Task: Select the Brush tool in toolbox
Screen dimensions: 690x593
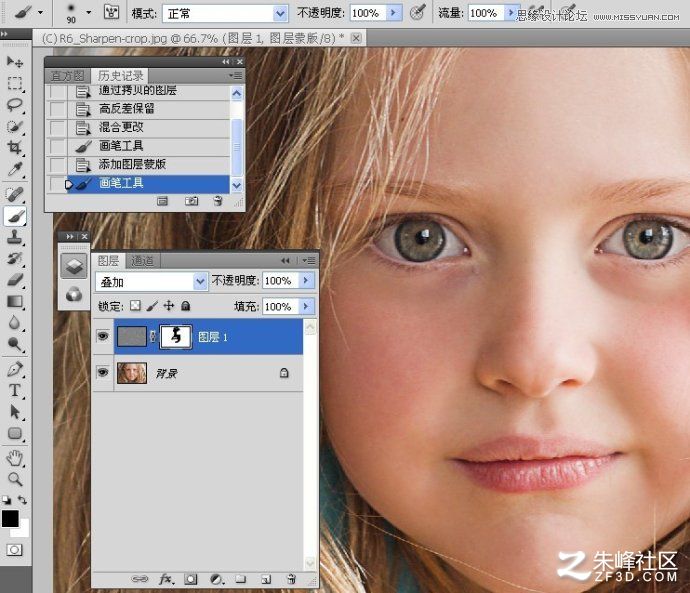Action: [x=15, y=216]
